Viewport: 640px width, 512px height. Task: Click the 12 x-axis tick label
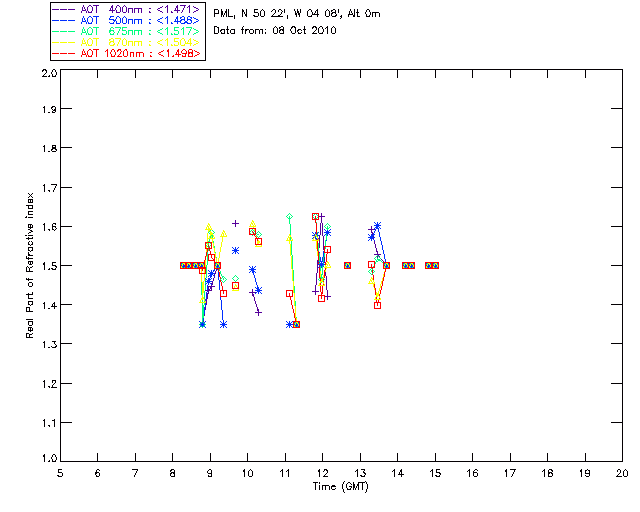pos(322,473)
